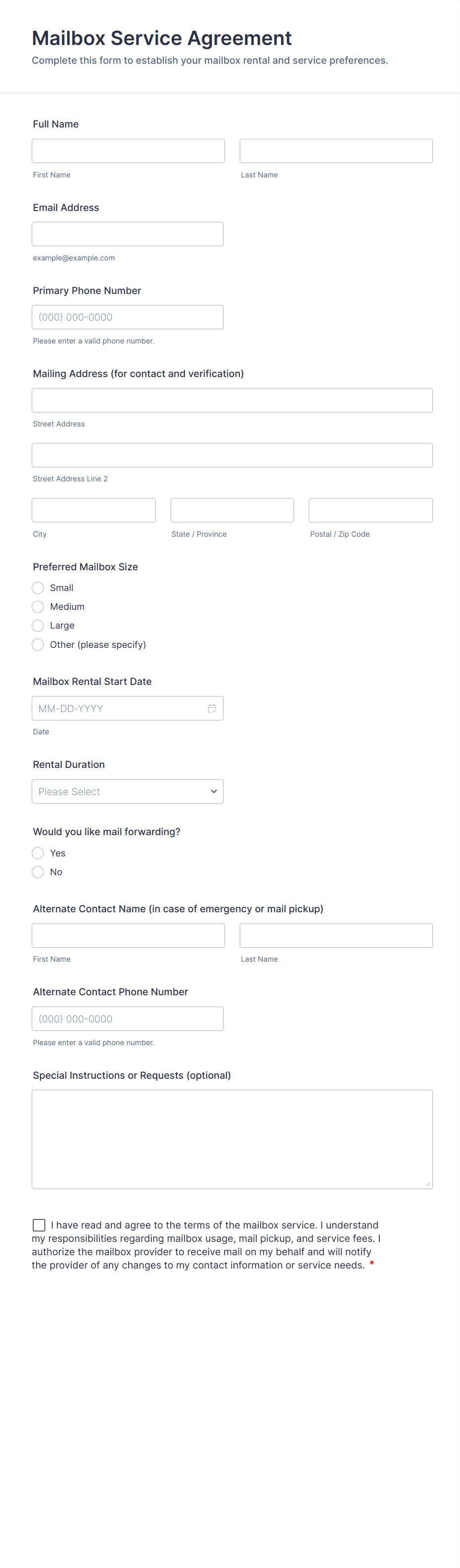Viewport: 460px width, 1568px height.
Task: Focus the Street Address Line 2 field
Action: coord(232,455)
